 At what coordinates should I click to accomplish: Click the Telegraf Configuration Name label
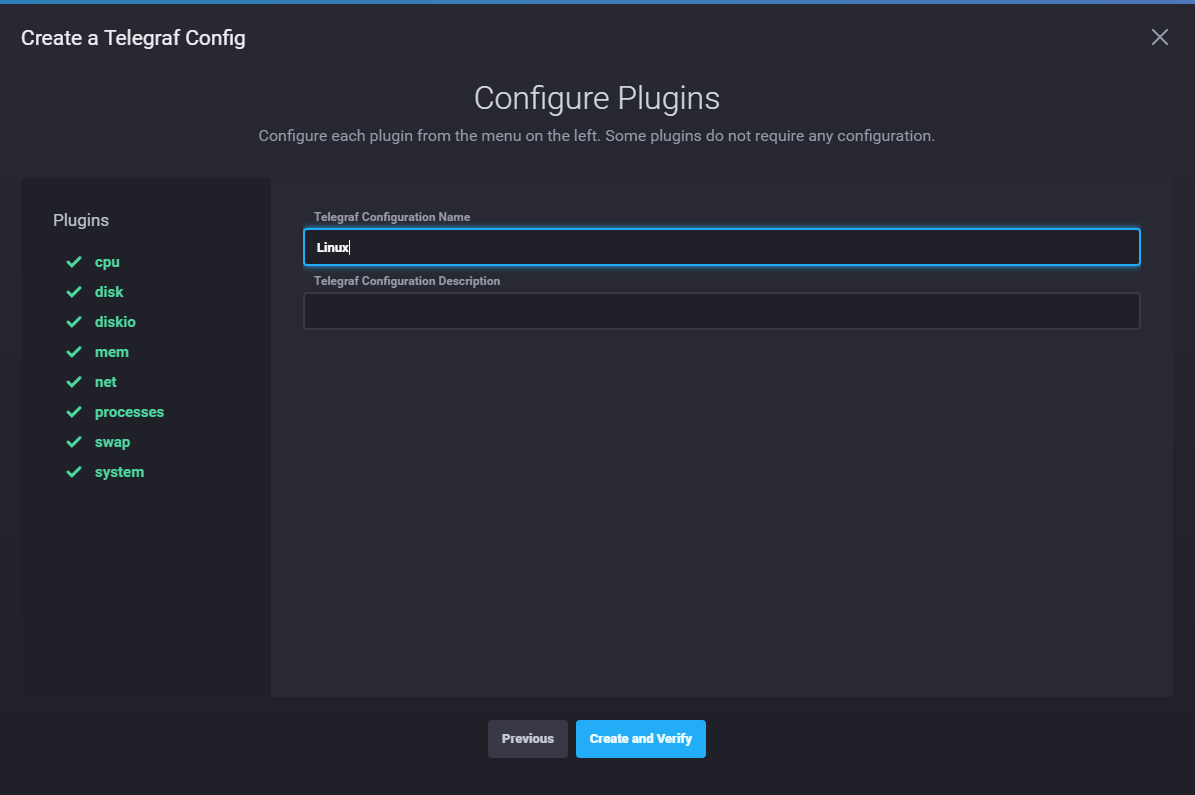pos(392,217)
